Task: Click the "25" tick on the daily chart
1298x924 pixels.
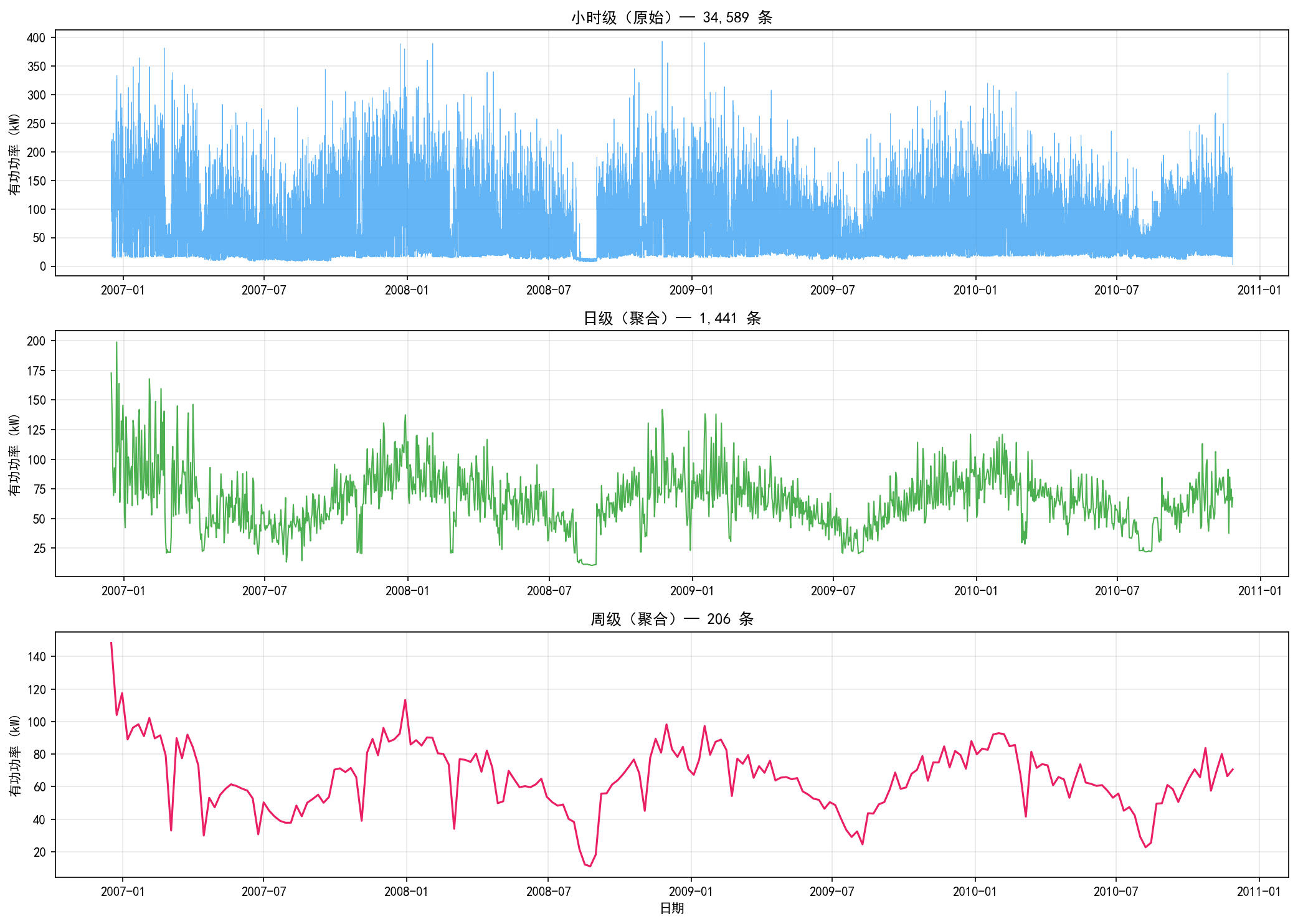Action: coord(40,549)
